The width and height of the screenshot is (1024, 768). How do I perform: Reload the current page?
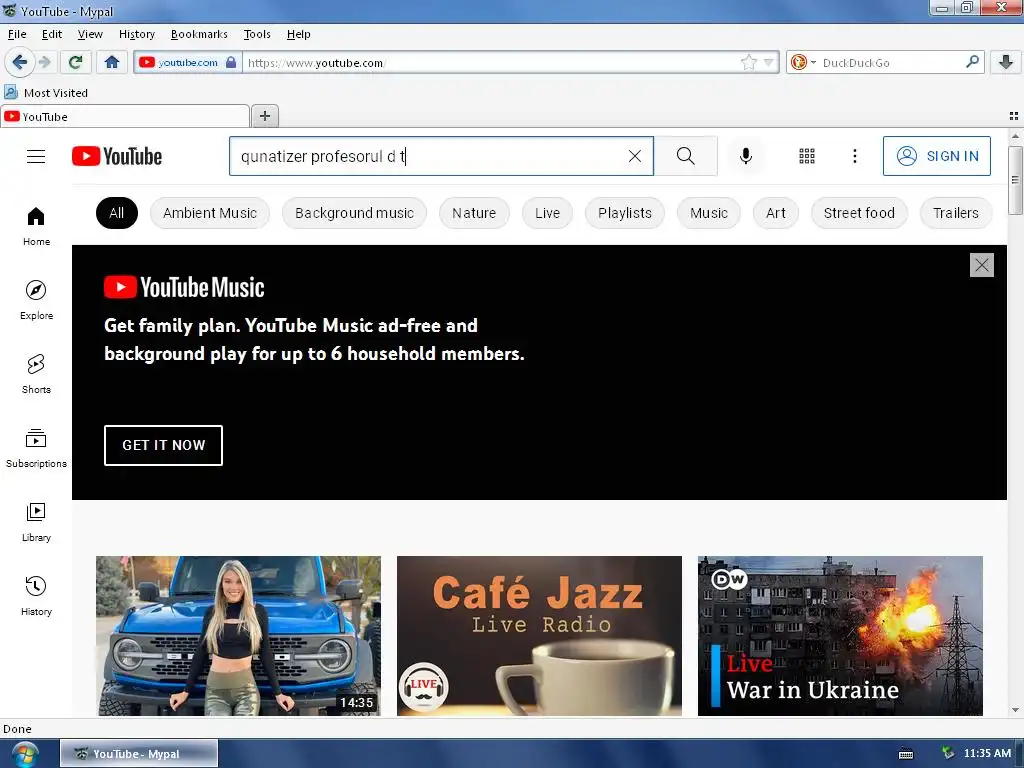[x=75, y=62]
